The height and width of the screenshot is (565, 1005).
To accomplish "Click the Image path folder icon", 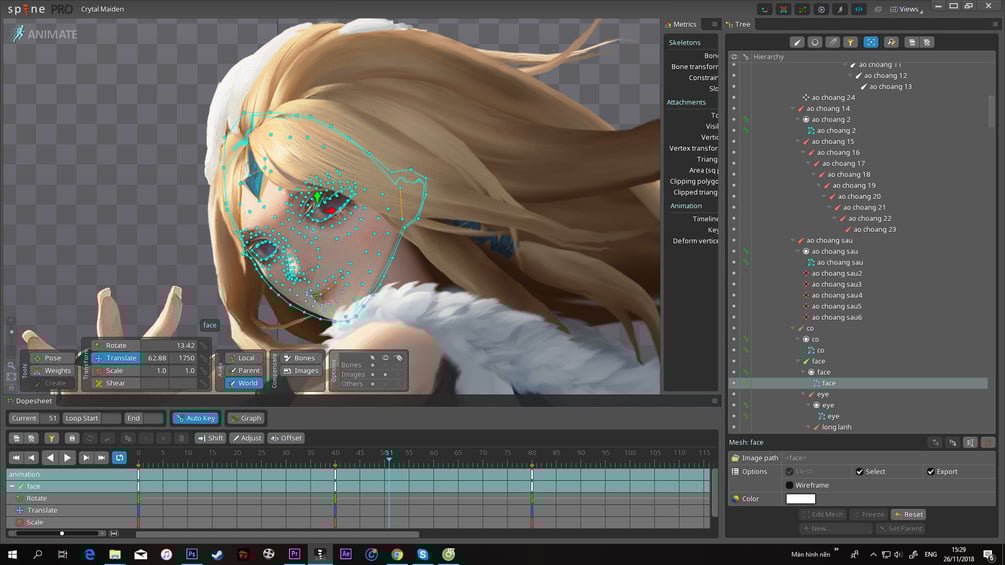I will [735, 458].
